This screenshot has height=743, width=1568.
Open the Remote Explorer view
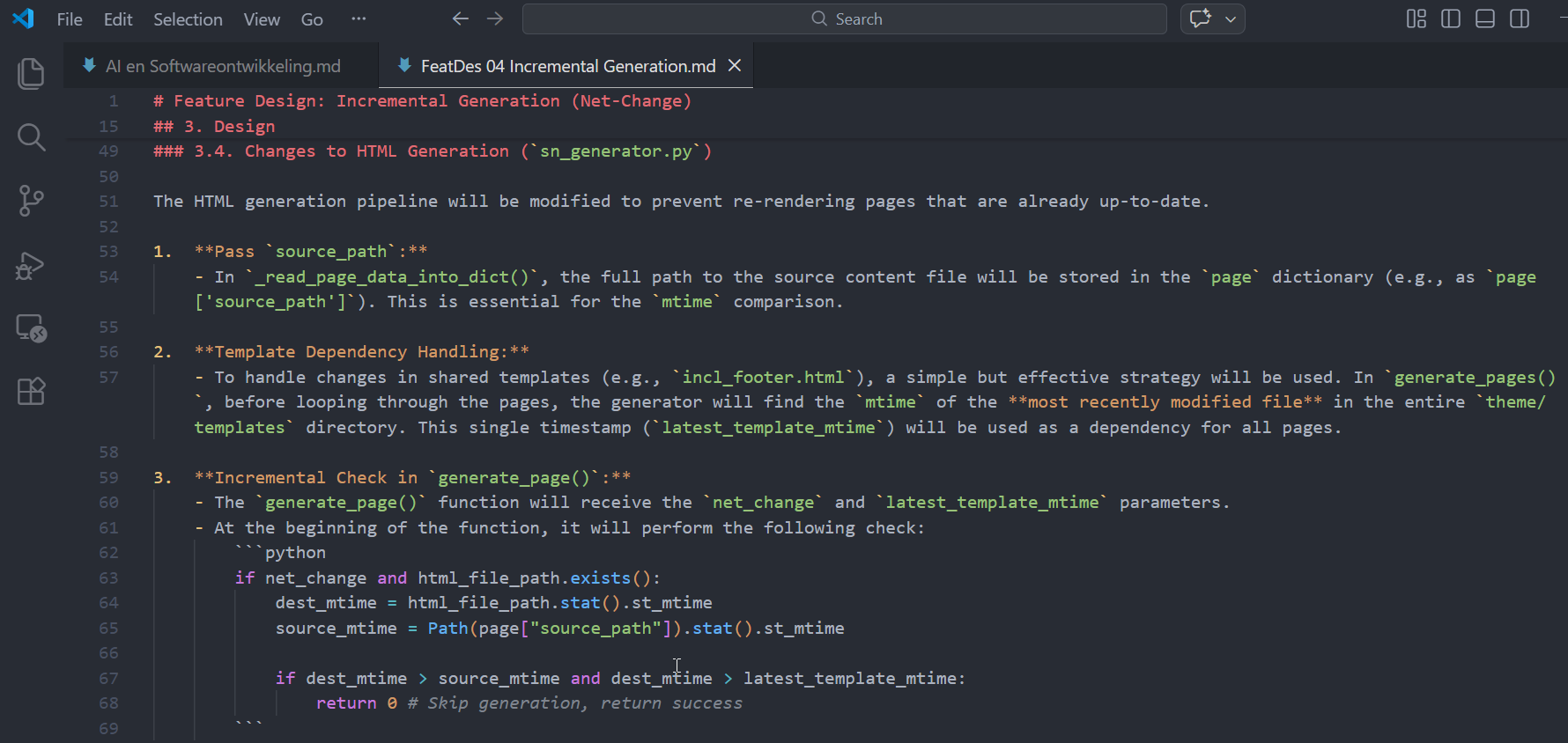[x=31, y=328]
